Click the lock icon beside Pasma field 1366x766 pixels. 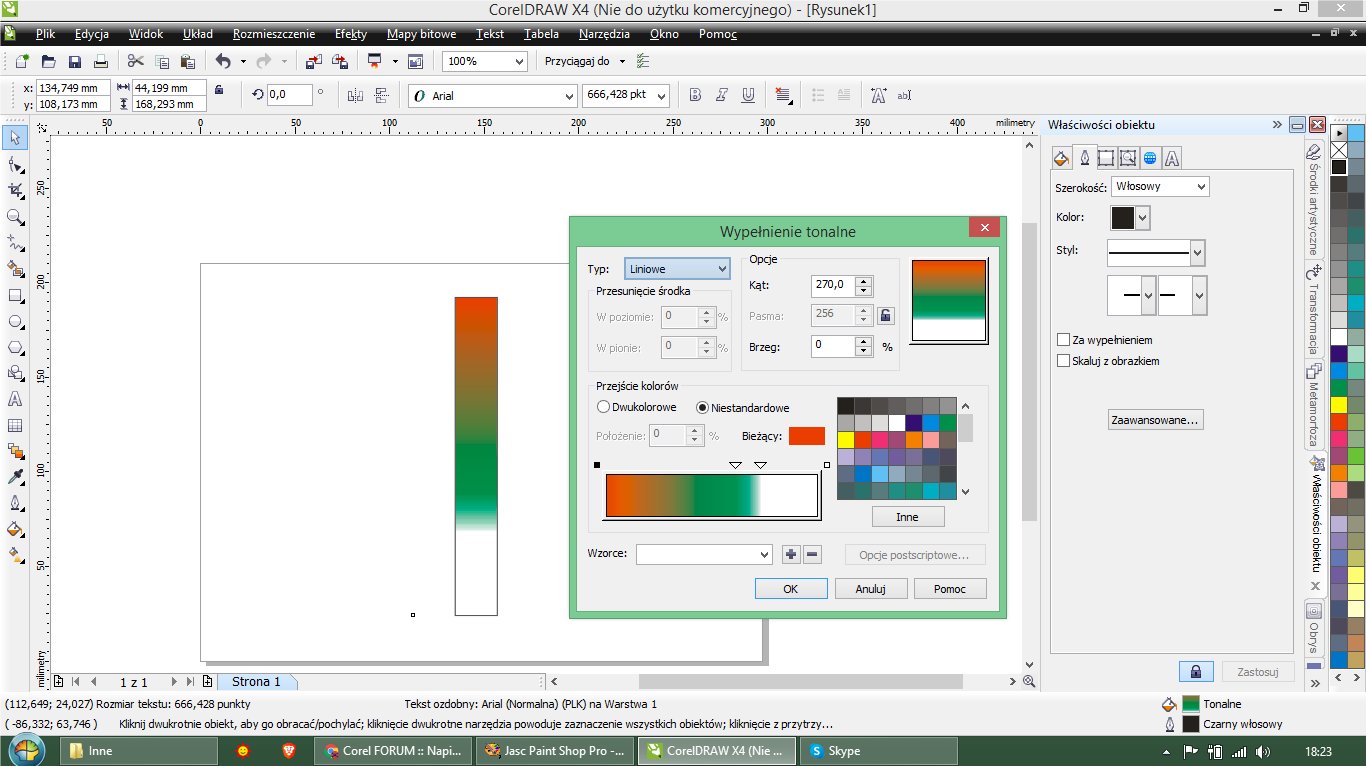[x=885, y=316]
